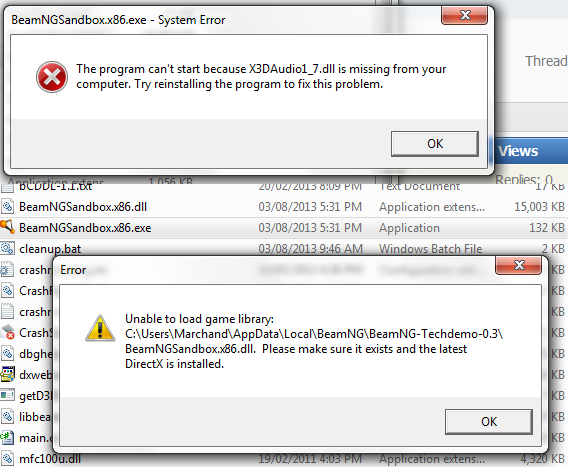Select the dbghelp dll file icon
This screenshot has height=467, width=568.
coord(7,353)
